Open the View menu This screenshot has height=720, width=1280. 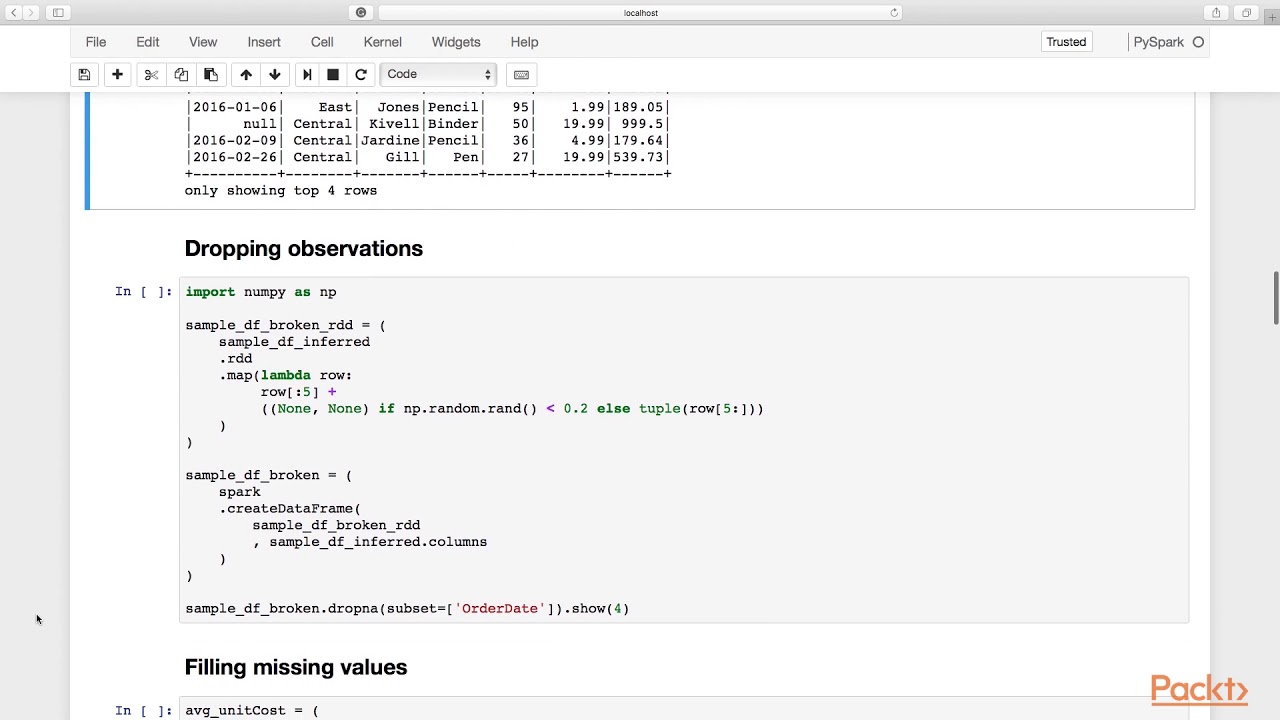[203, 42]
